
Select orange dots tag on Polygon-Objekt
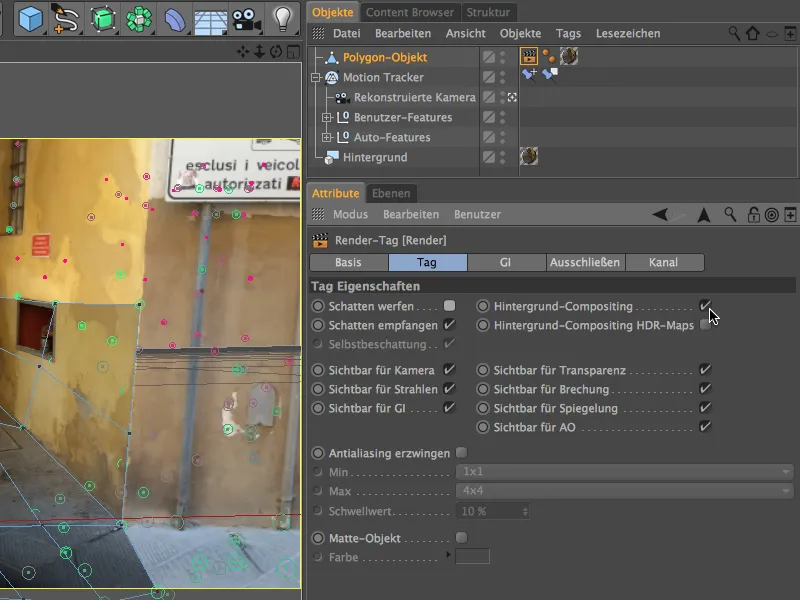coord(548,56)
